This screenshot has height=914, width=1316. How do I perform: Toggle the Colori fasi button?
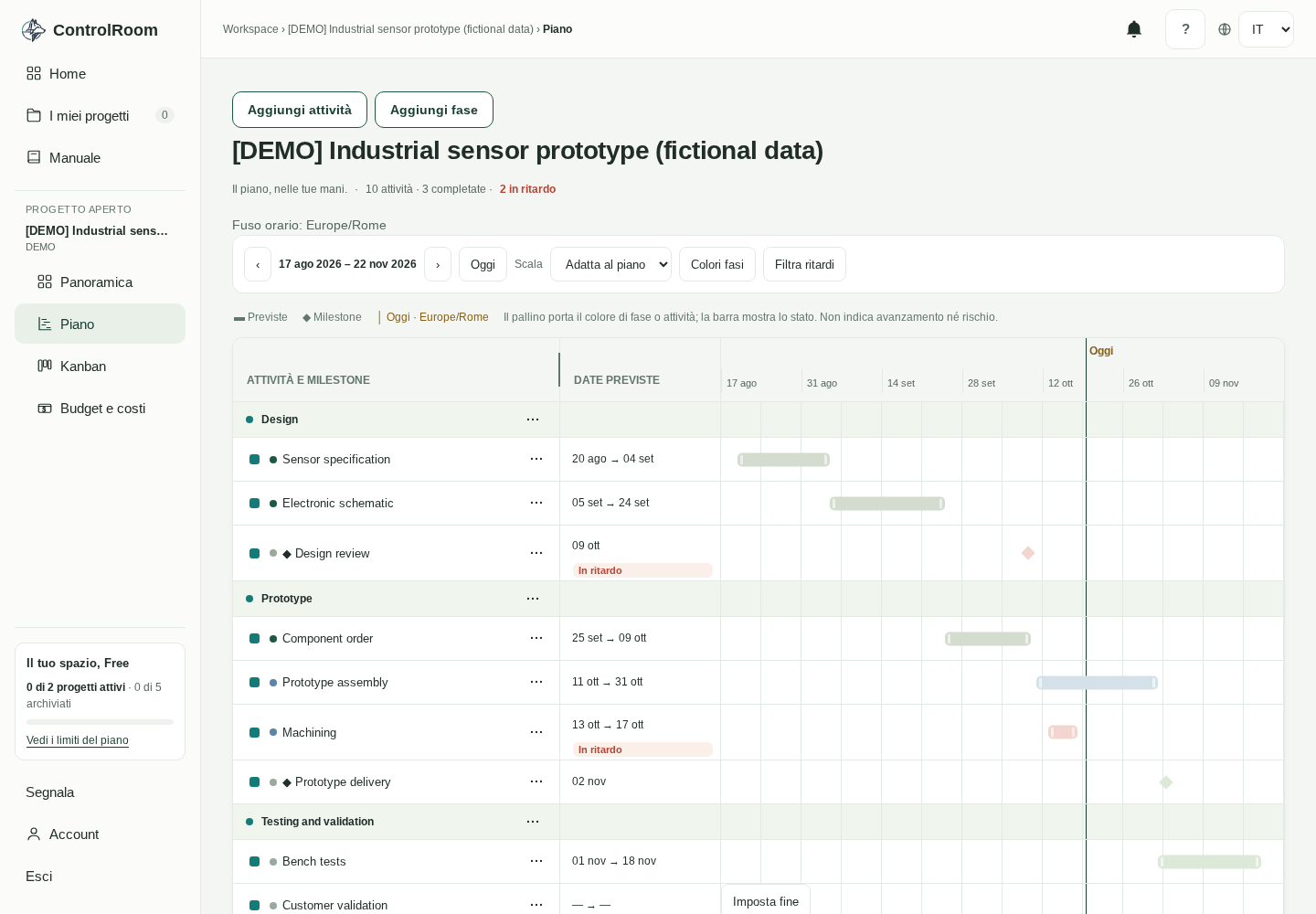[x=717, y=264]
